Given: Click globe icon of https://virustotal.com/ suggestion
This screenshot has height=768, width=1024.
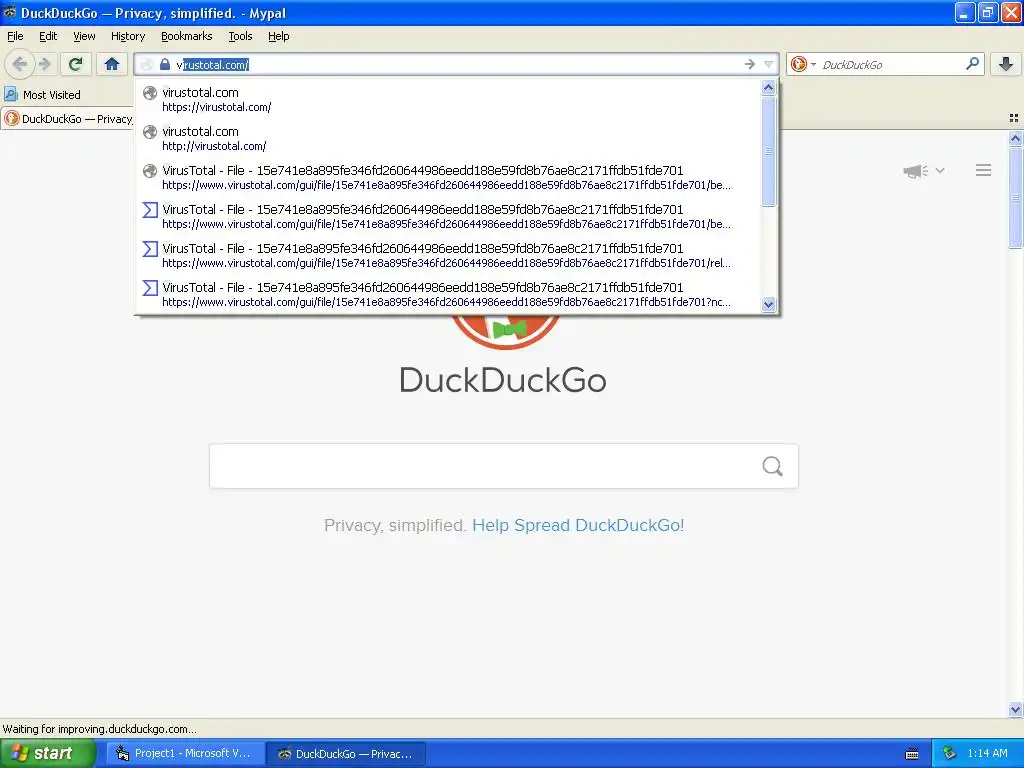Looking at the screenshot, I should 150,93.
